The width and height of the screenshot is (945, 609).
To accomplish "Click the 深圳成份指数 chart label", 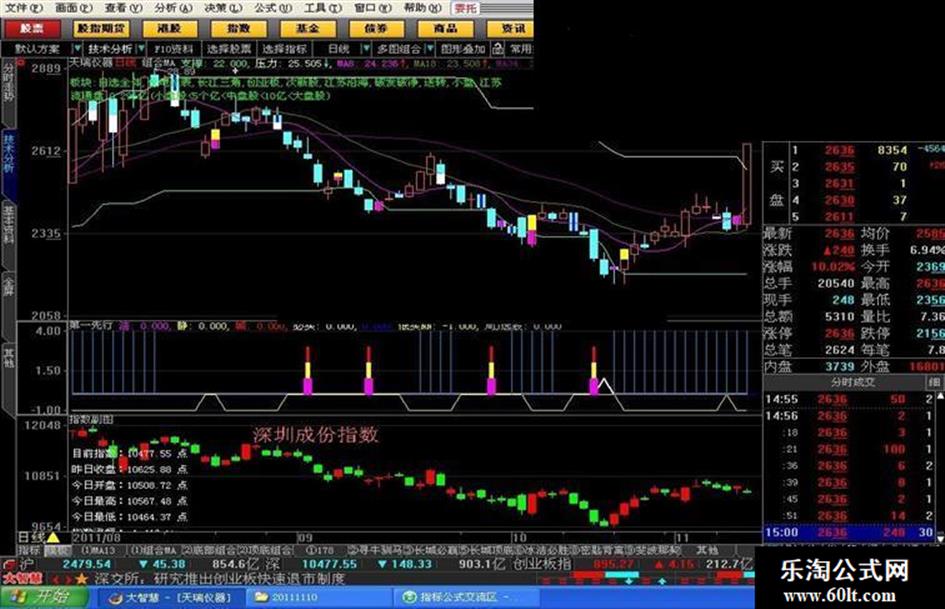I will [x=315, y=434].
